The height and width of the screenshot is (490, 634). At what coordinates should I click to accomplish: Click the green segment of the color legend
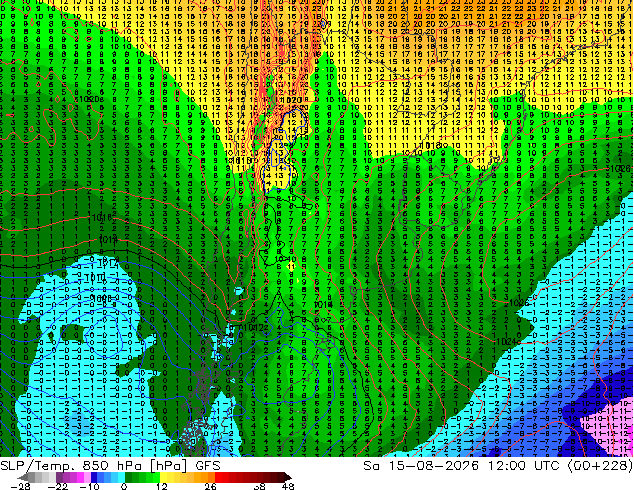[x=142, y=477]
